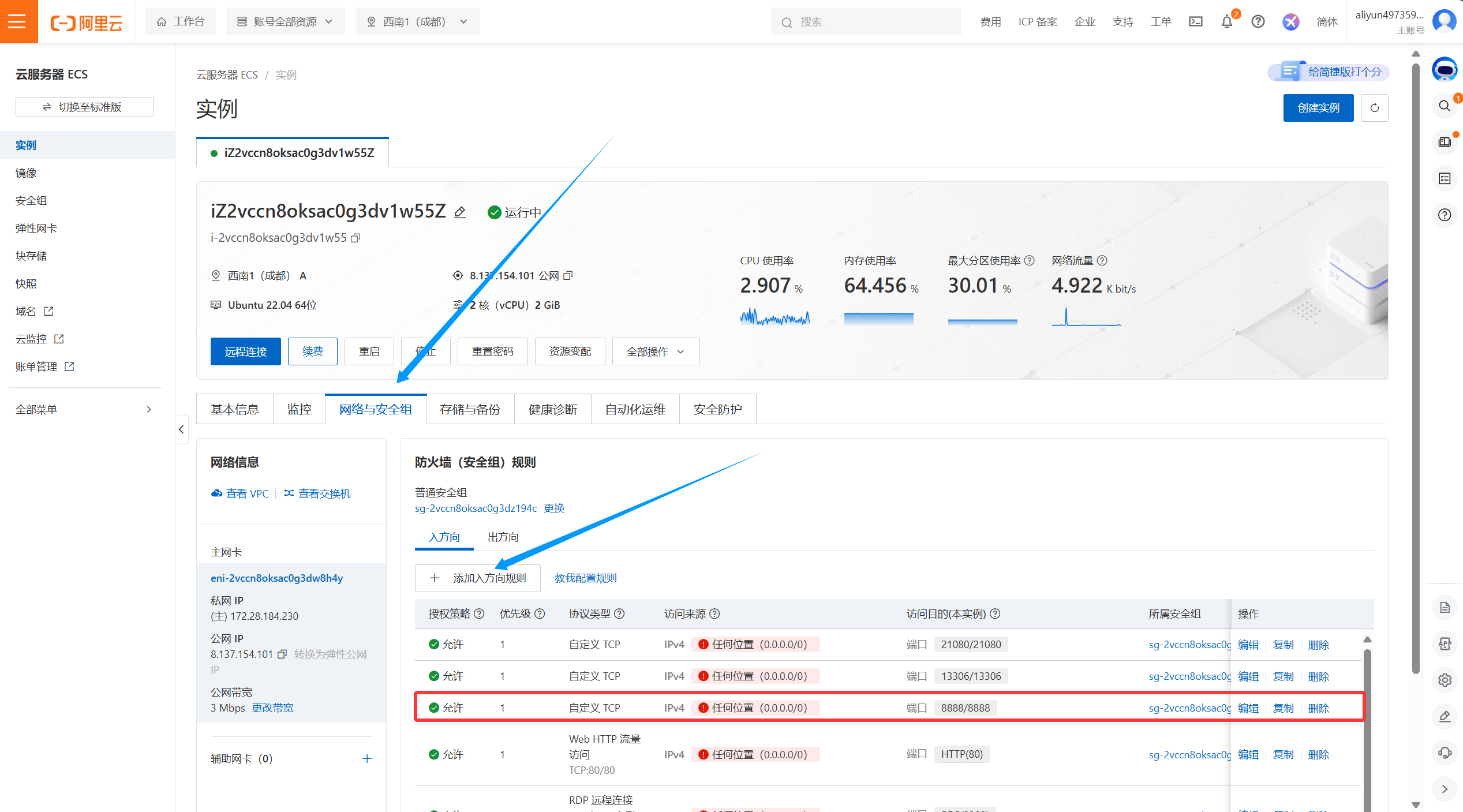Open the help question mark in the top bar
The image size is (1463, 812).
[1258, 22]
